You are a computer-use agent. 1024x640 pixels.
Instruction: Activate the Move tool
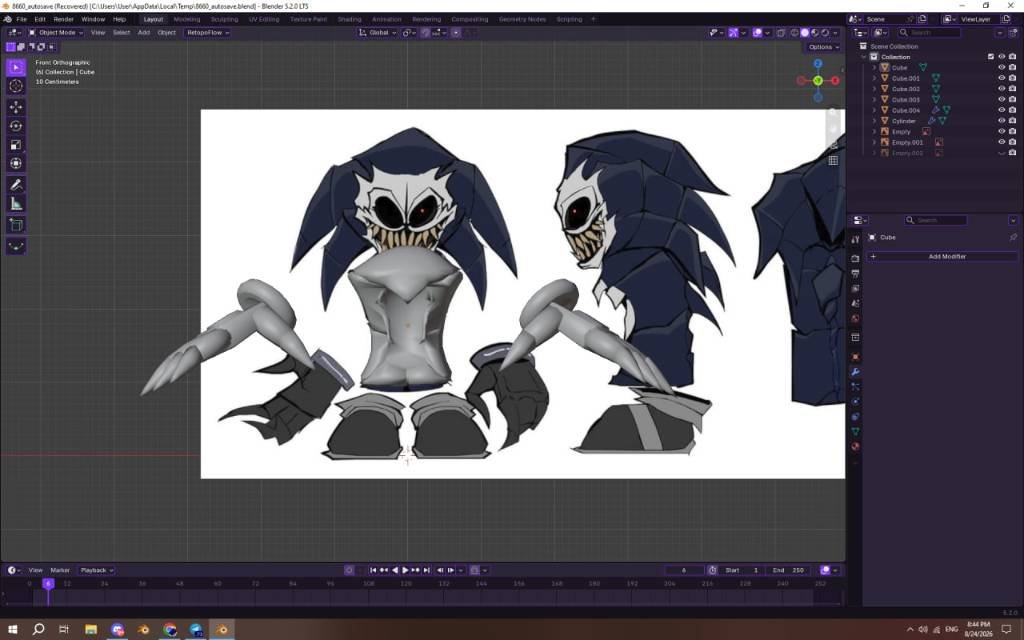click(x=16, y=107)
